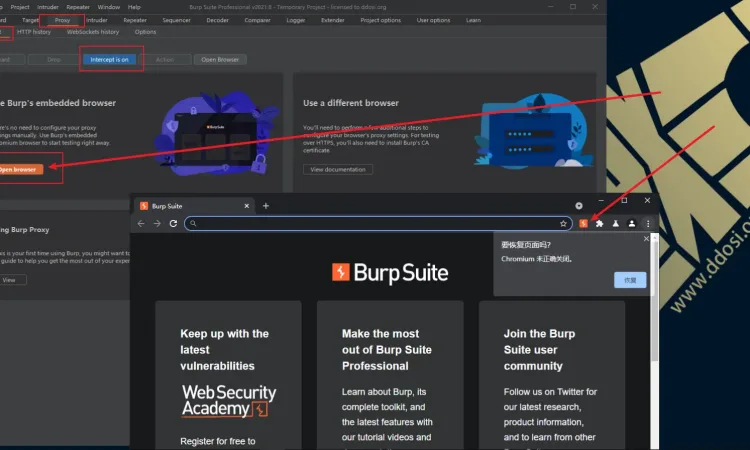The width and height of the screenshot is (750, 450).
Task: Close the Burp Suite browser tab
Action: pyautogui.click(x=247, y=206)
